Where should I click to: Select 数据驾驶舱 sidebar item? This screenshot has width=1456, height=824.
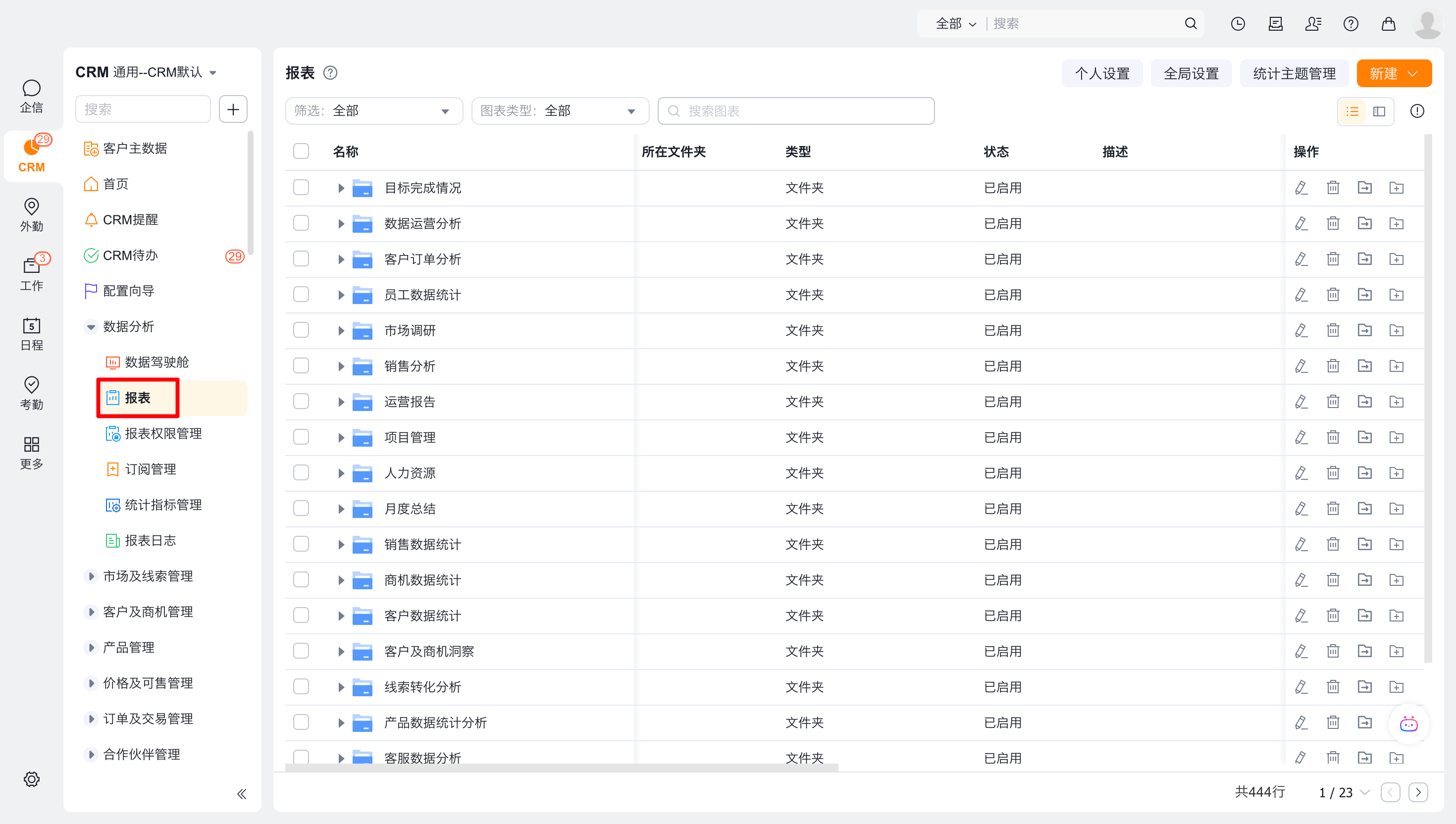(x=157, y=362)
